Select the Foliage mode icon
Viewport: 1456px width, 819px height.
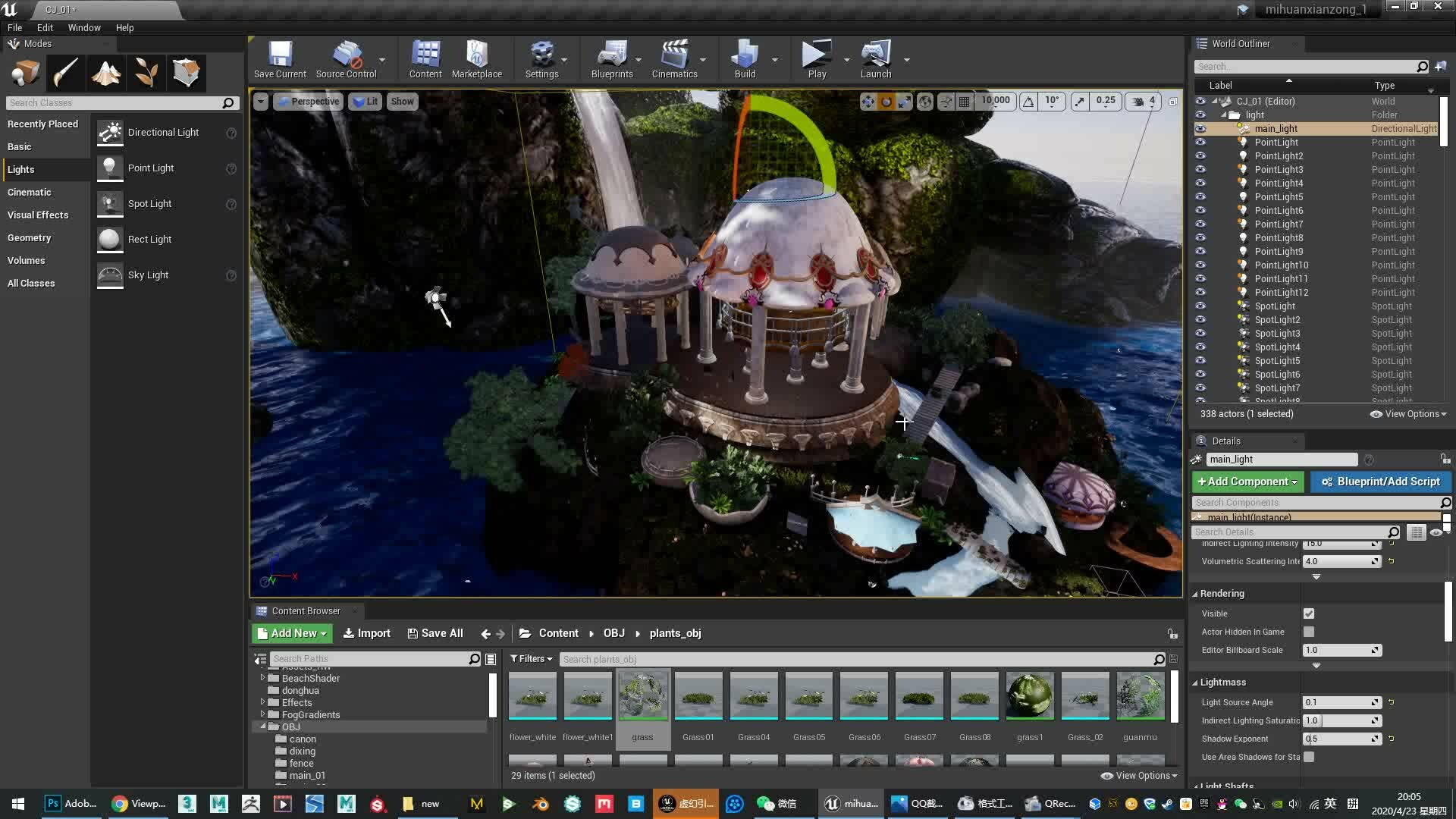click(146, 73)
